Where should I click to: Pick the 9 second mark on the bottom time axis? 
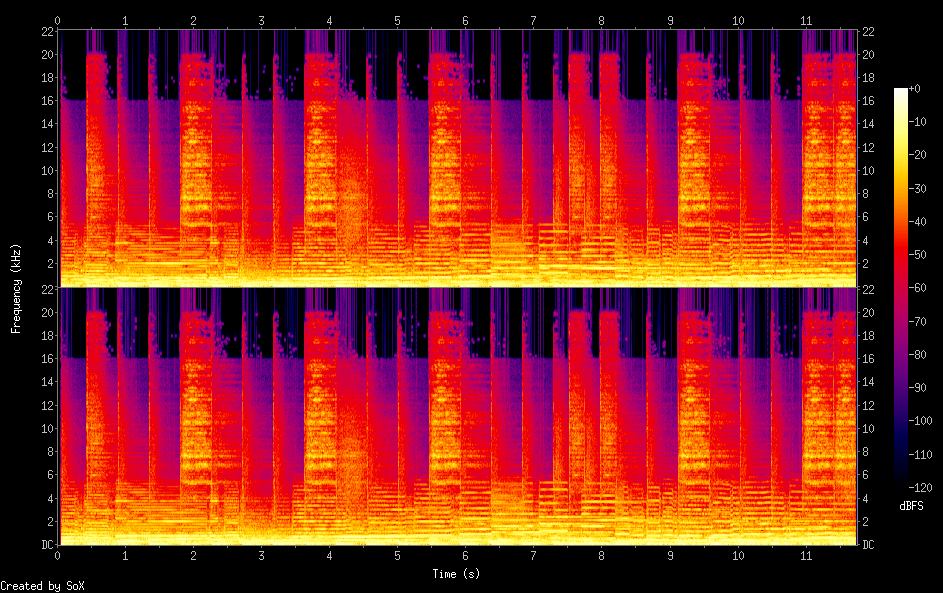click(669, 554)
